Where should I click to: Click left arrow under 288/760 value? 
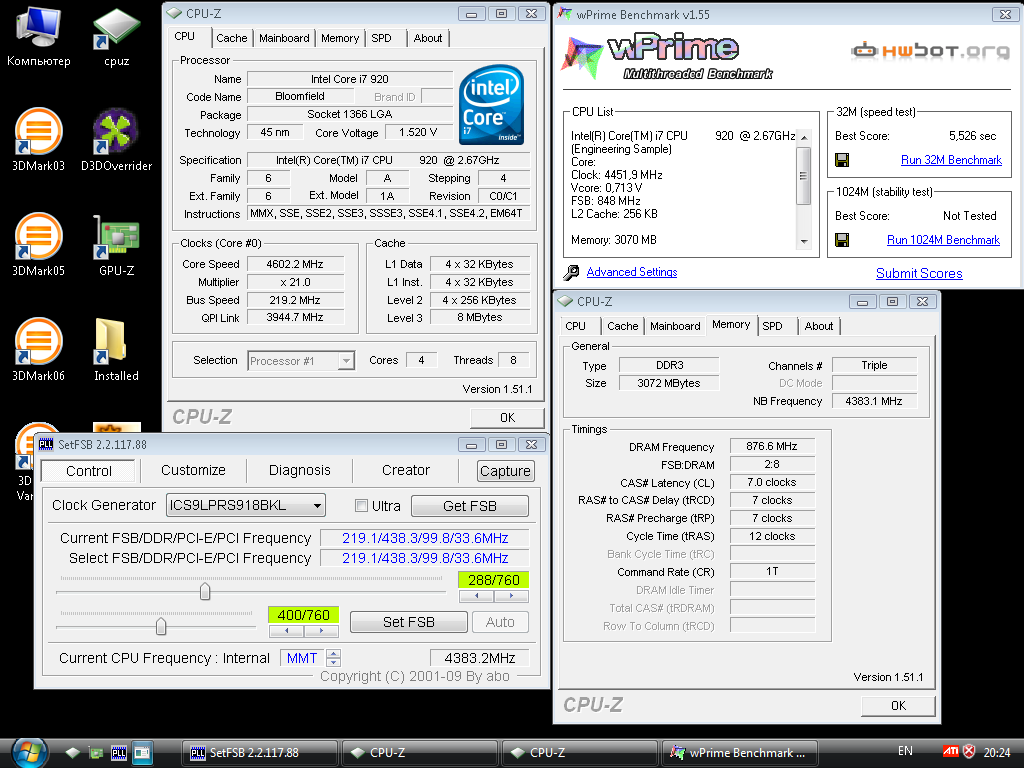[x=477, y=596]
